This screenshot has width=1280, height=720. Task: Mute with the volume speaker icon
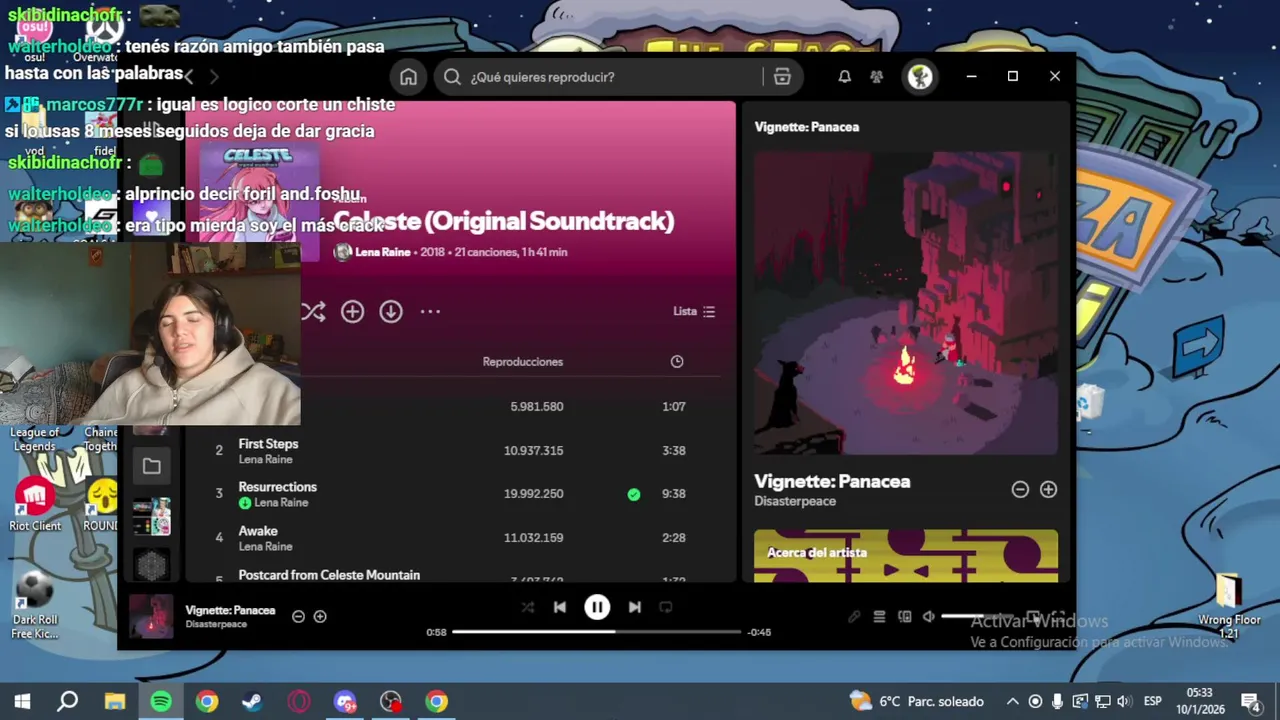click(929, 617)
